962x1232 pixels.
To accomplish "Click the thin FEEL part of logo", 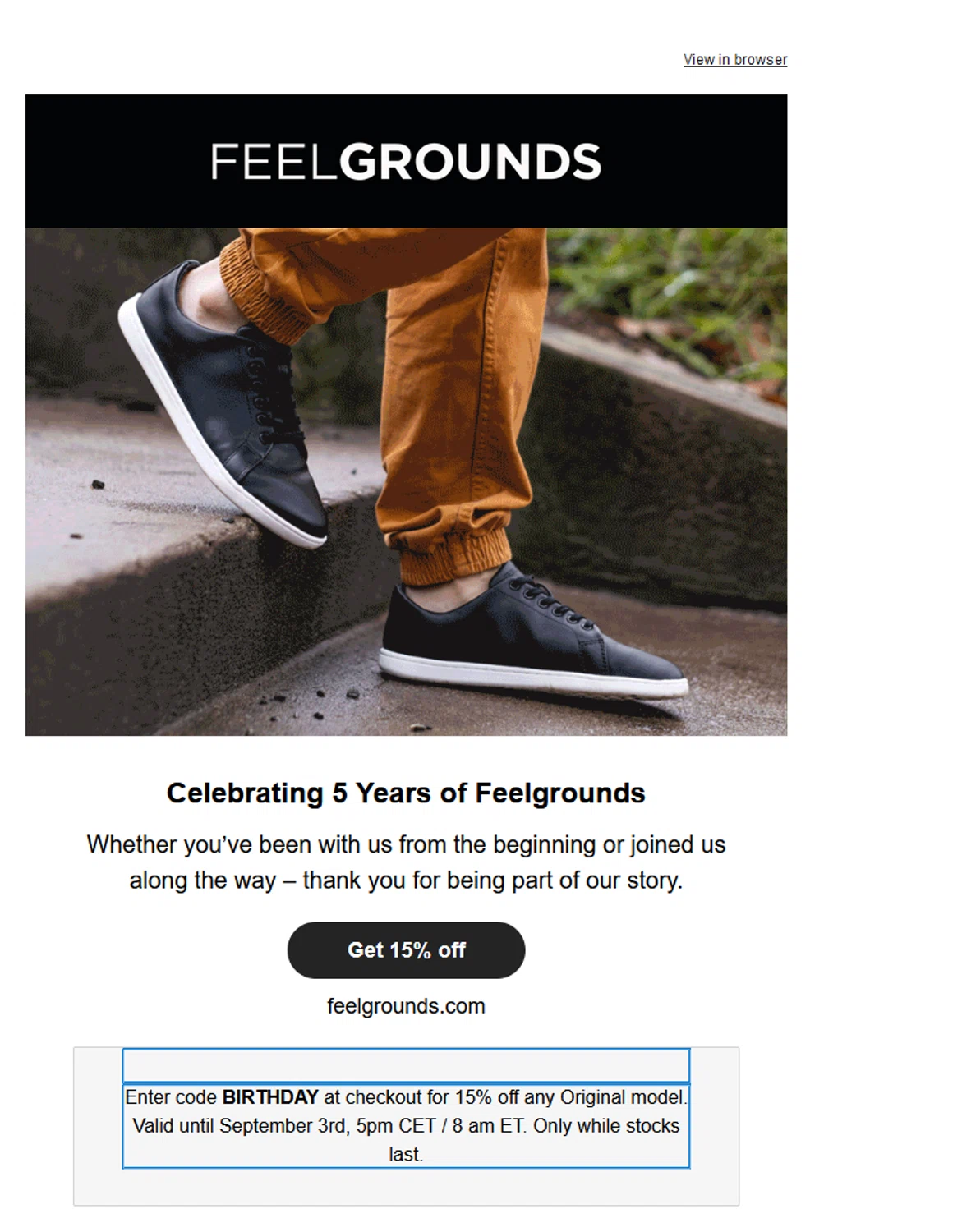I will [x=274, y=161].
